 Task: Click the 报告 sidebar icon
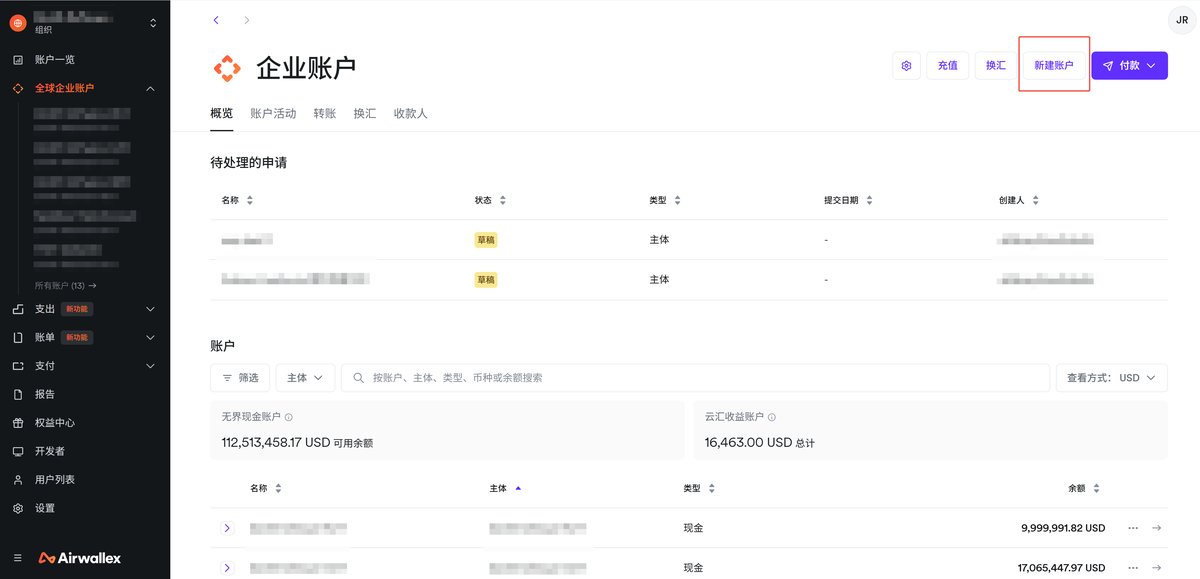tap(18, 394)
